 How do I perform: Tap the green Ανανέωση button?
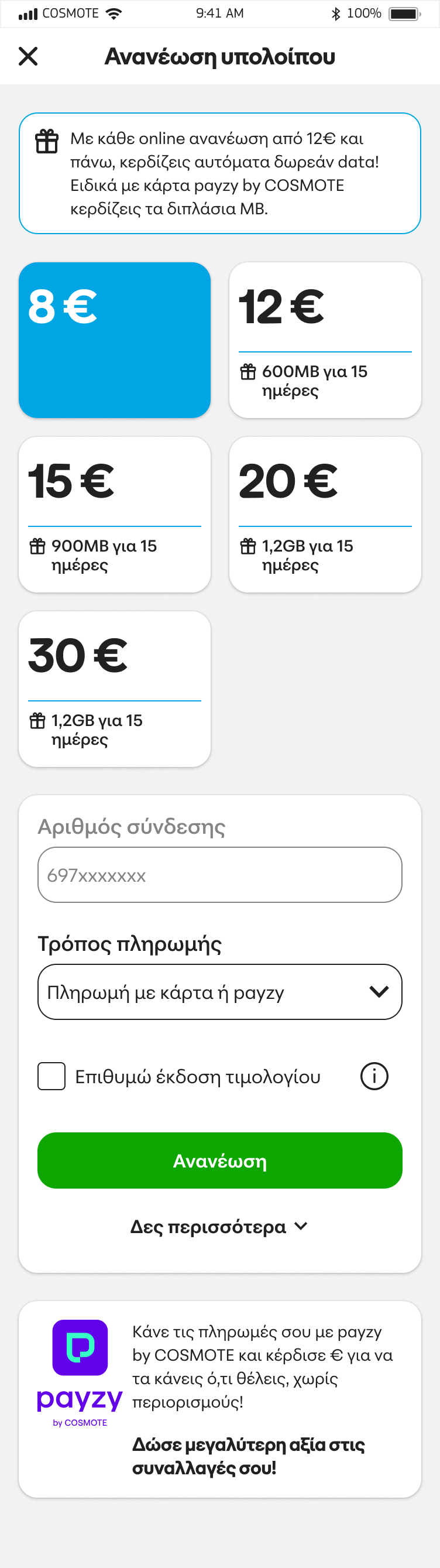219,1160
